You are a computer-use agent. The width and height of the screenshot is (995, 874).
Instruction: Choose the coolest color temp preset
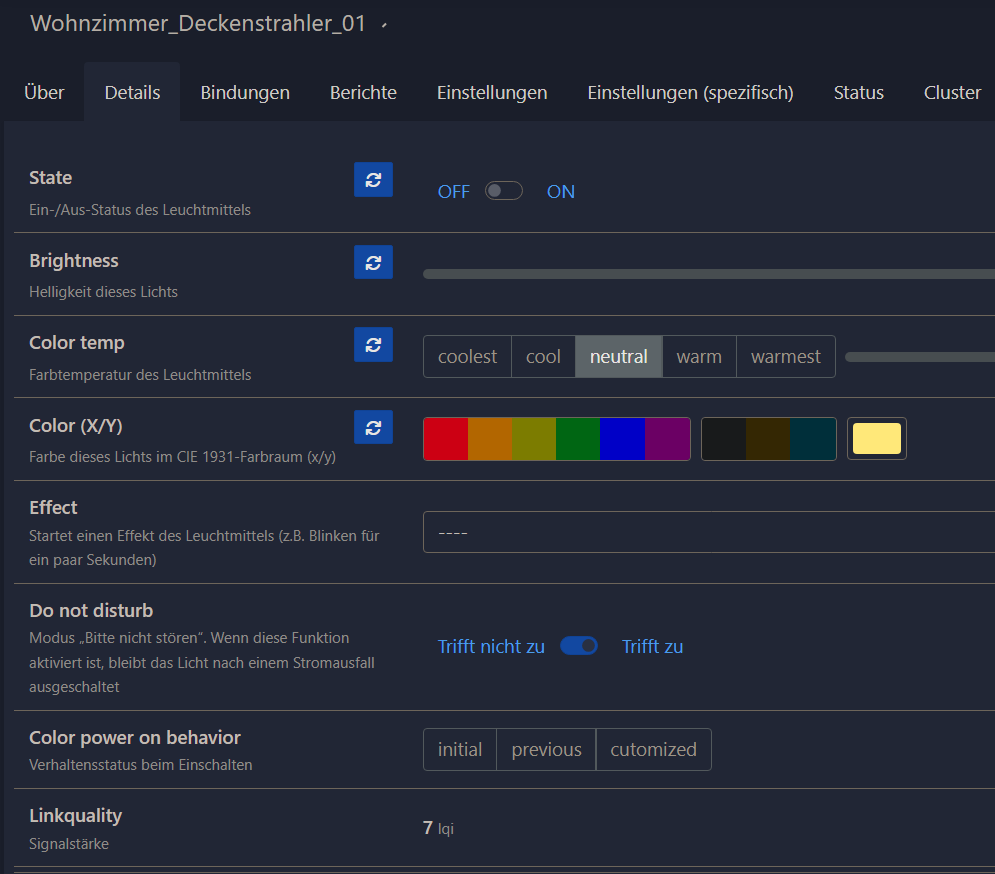[467, 357]
